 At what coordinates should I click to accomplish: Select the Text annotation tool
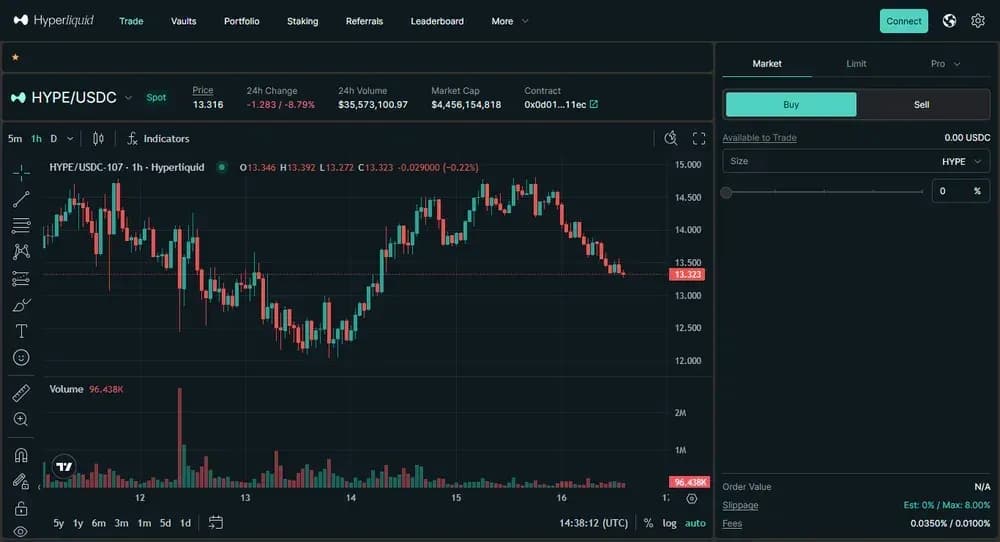(21, 331)
